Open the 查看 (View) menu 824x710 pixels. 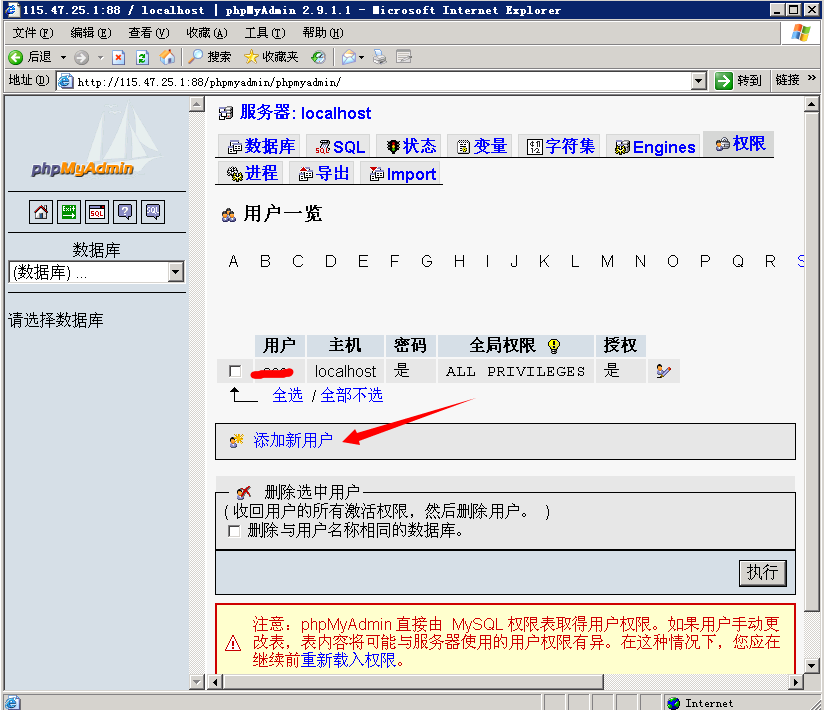(149, 33)
